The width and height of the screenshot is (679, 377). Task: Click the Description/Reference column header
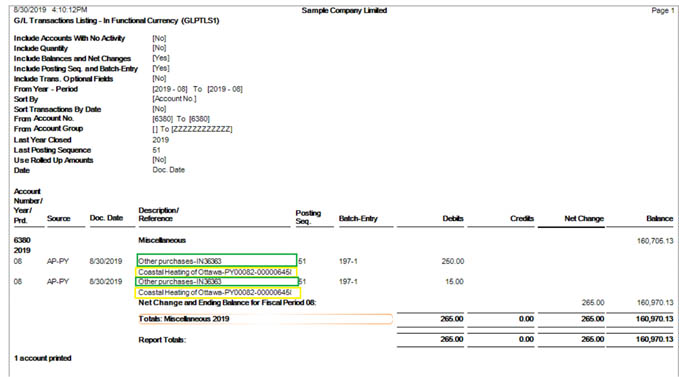click(158, 214)
